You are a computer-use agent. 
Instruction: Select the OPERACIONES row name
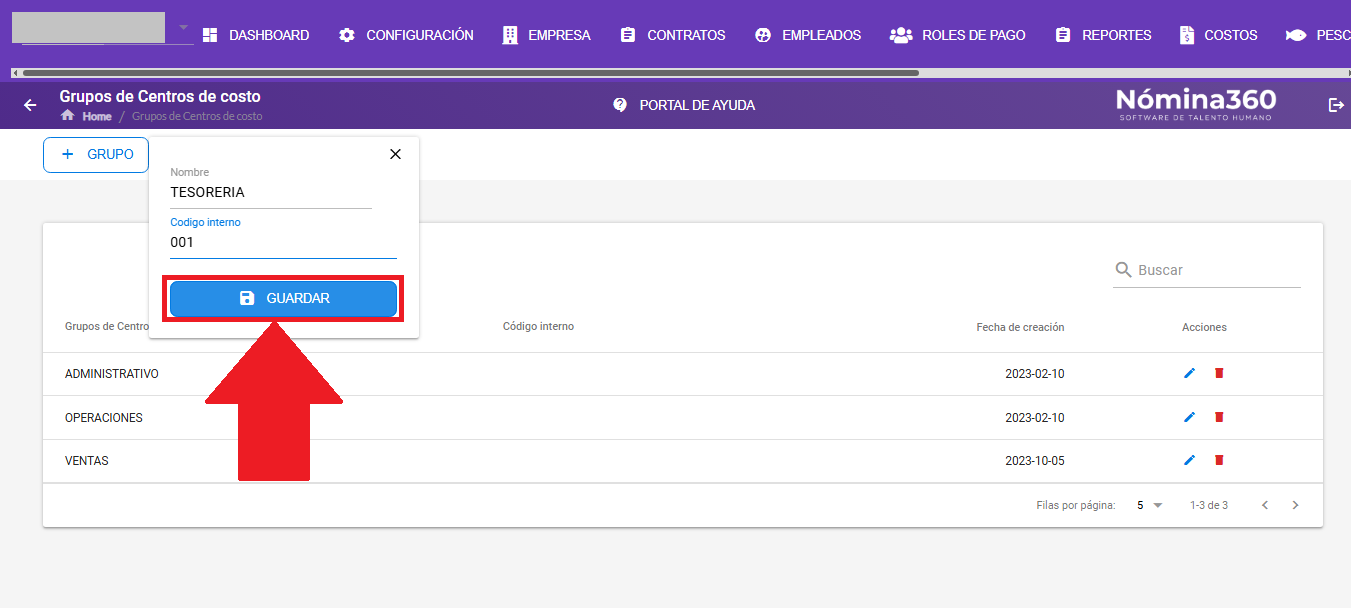[104, 418]
